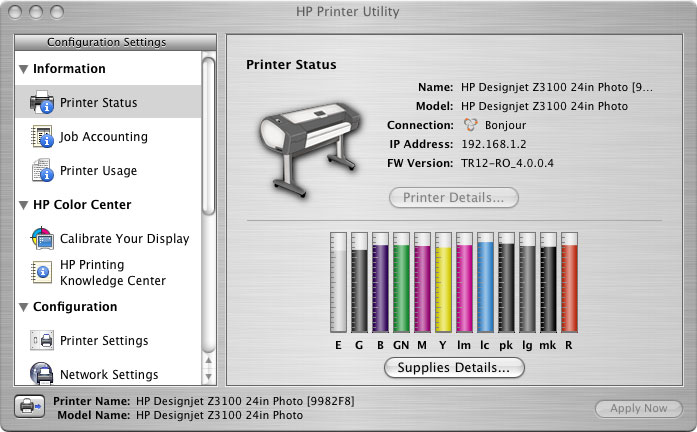The image size is (697, 432).
Task: Click the G gray ink gauge
Action: pos(359,282)
